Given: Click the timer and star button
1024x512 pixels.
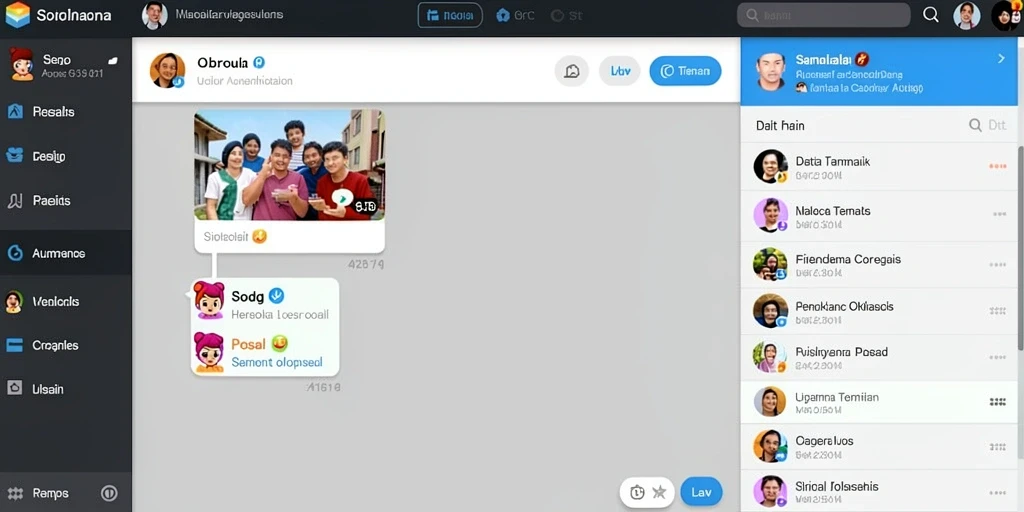Looking at the screenshot, I should [x=647, y=492].
